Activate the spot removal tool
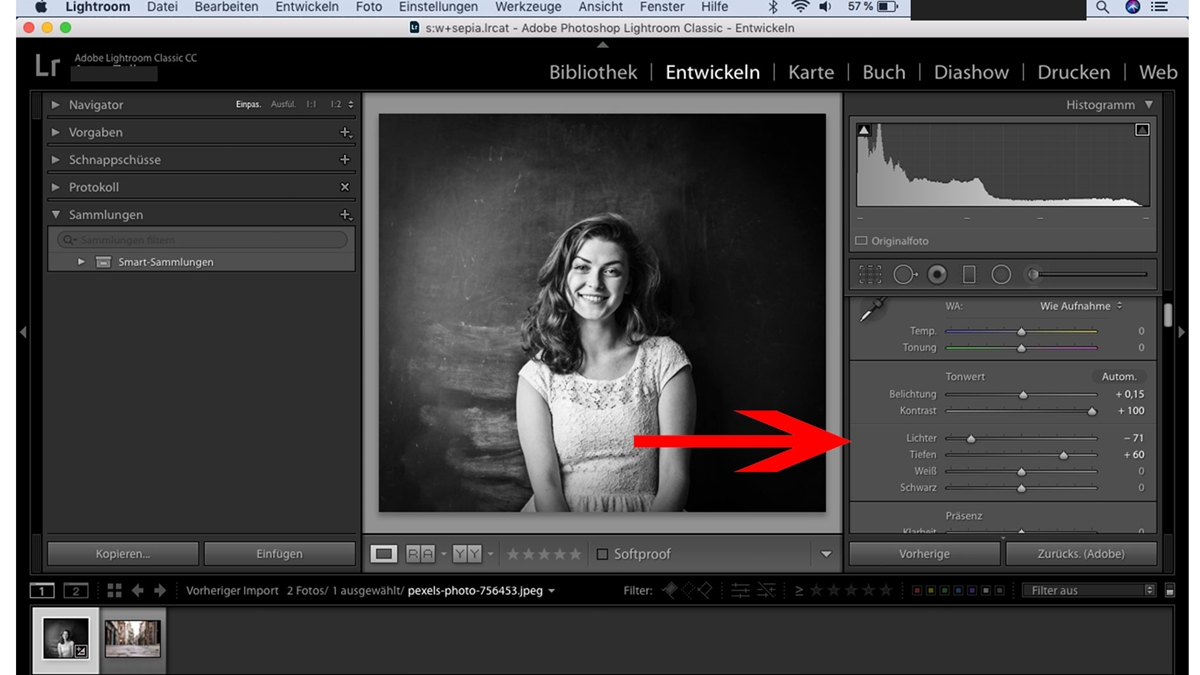The image size is (1200, 675). click(x=905, y=274)
